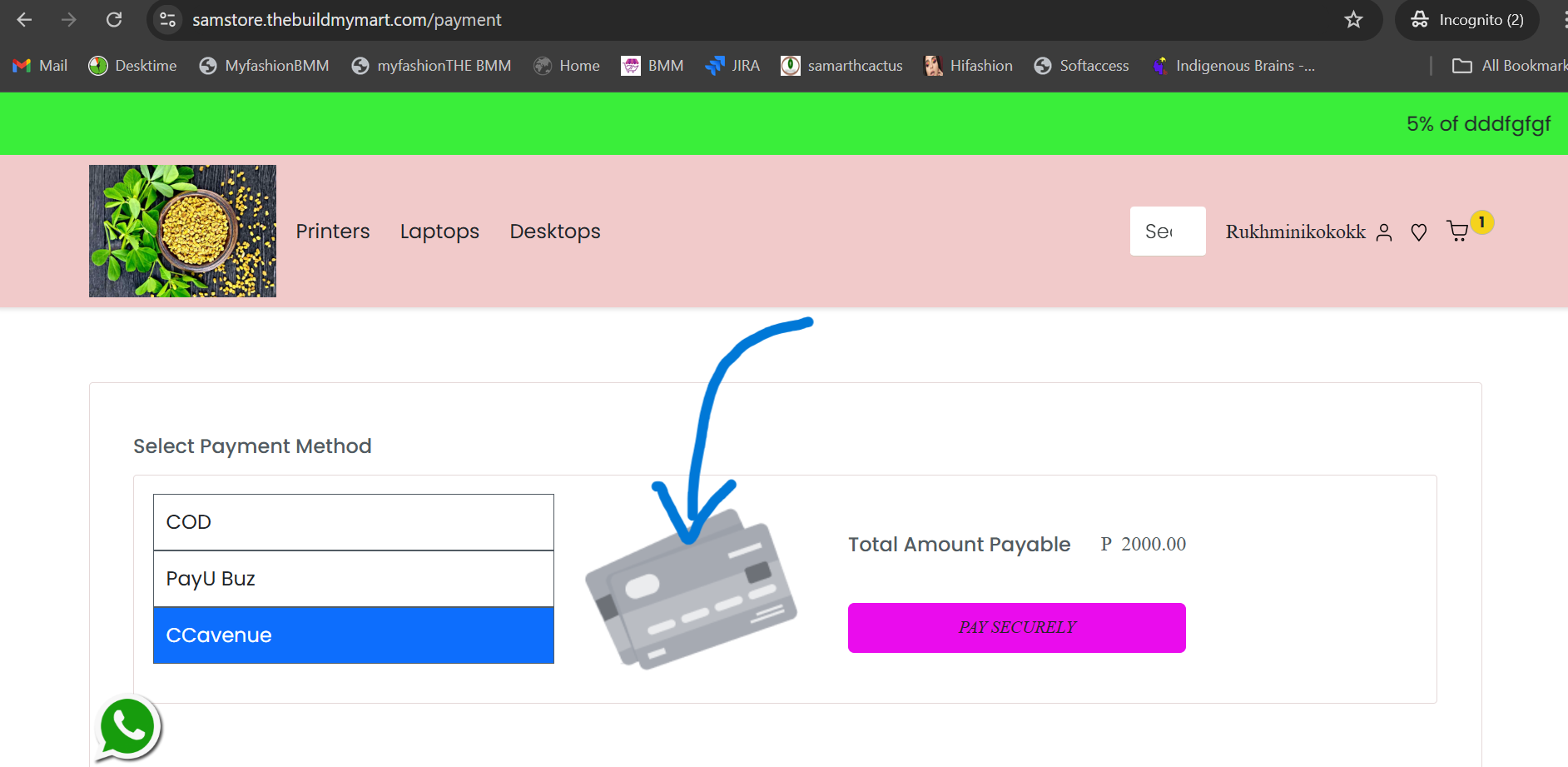Open the Mail bookmark
Image resolution: width=1568 pixels, height=767 pixels.
click(40, 66)
